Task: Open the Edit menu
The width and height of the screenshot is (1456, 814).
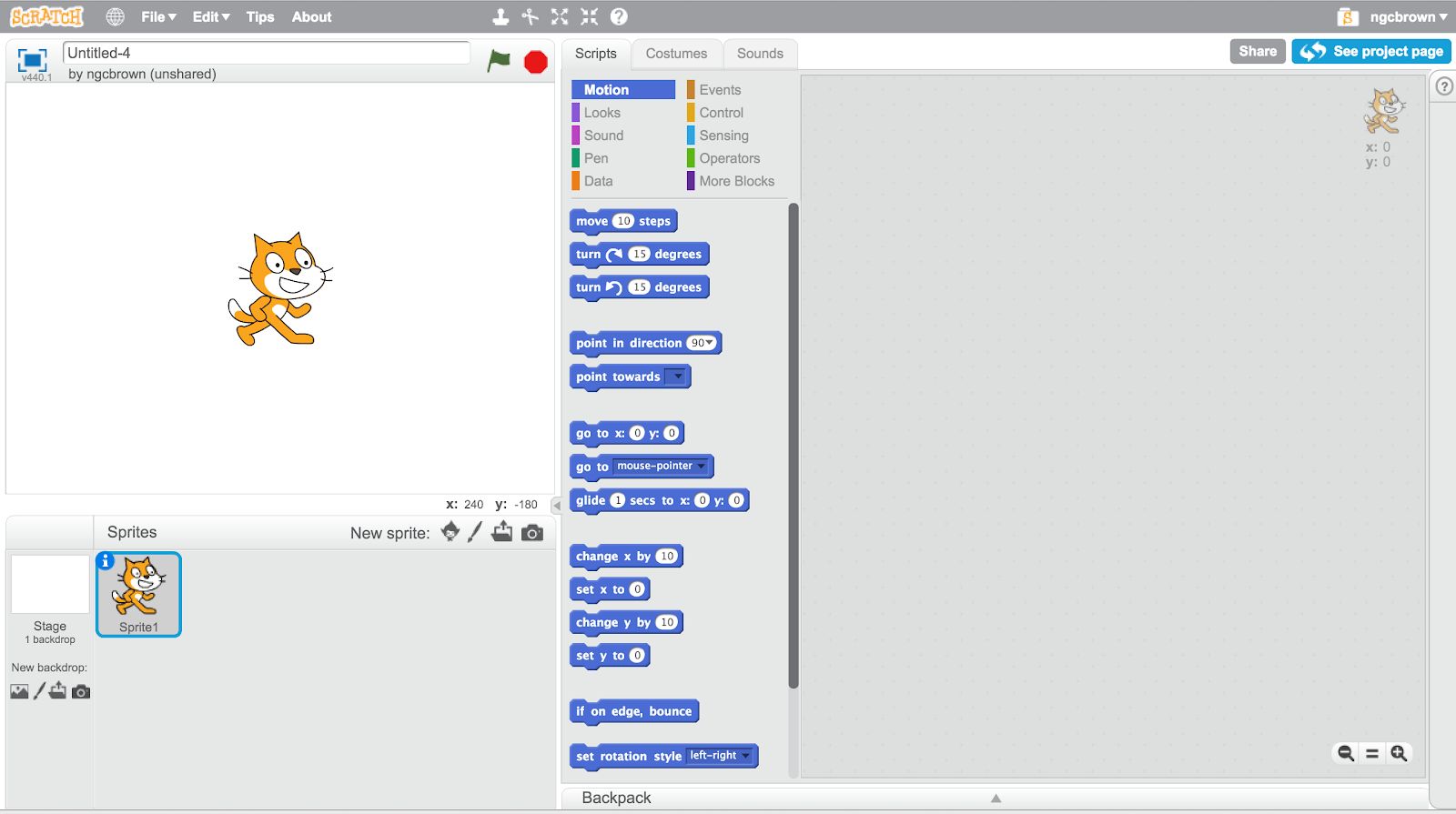Action: [211, 16]
